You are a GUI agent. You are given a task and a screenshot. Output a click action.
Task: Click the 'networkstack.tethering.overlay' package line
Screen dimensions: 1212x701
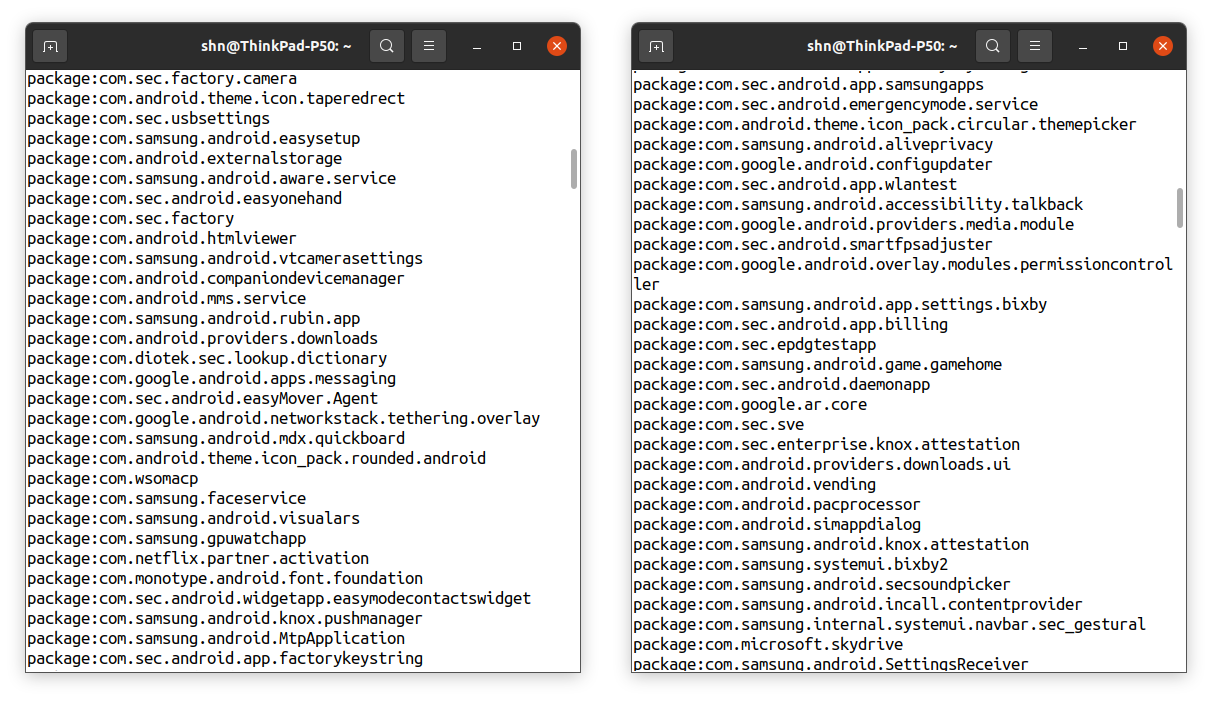(284, 418)
